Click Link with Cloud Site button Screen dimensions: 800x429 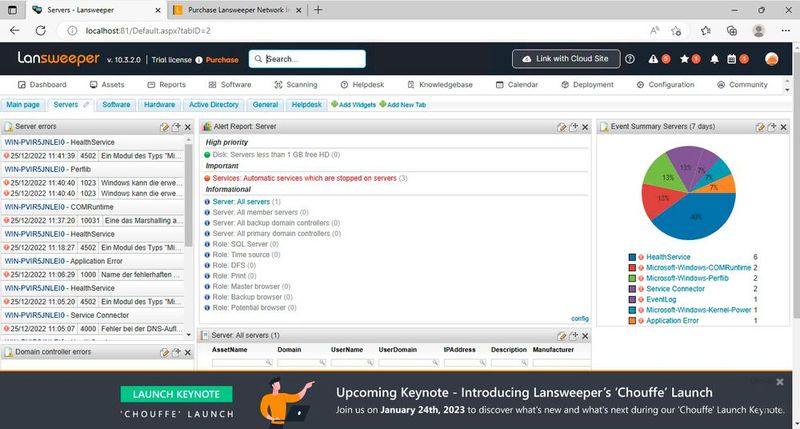566,59
